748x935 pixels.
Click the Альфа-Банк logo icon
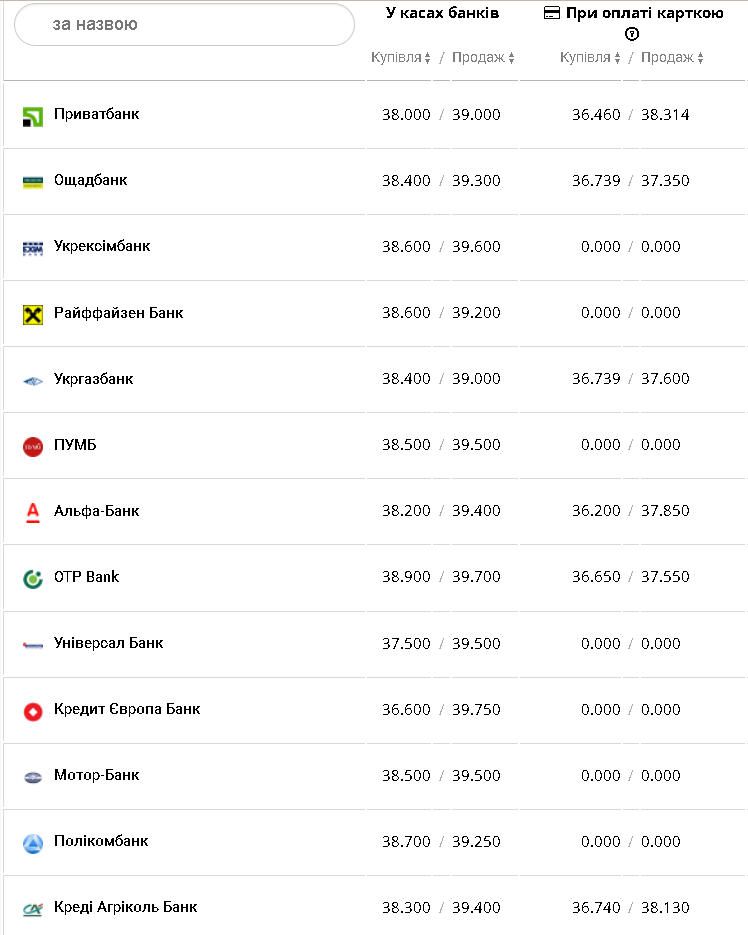[33, 512]
